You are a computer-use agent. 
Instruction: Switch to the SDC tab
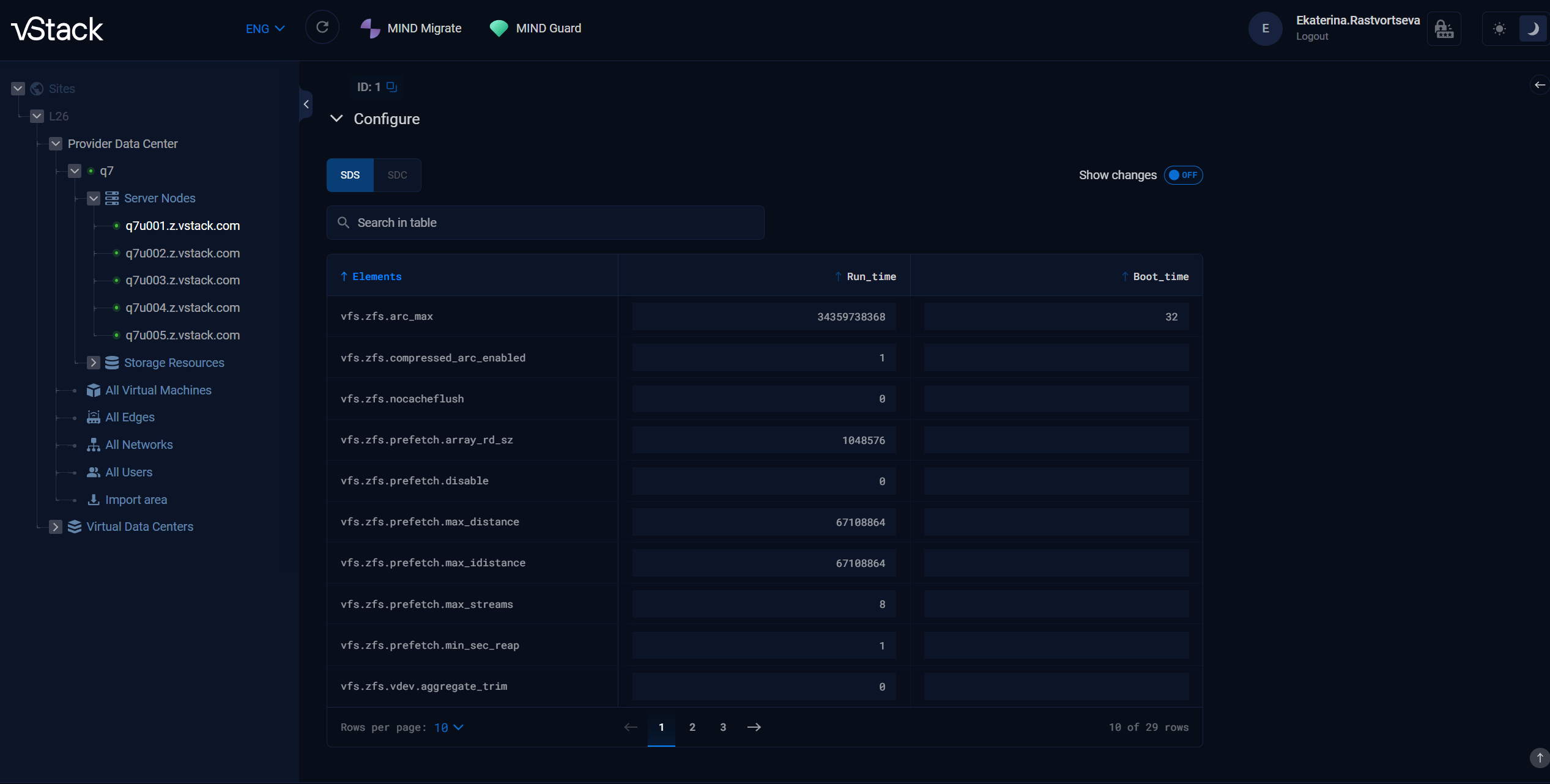(397, 175)
